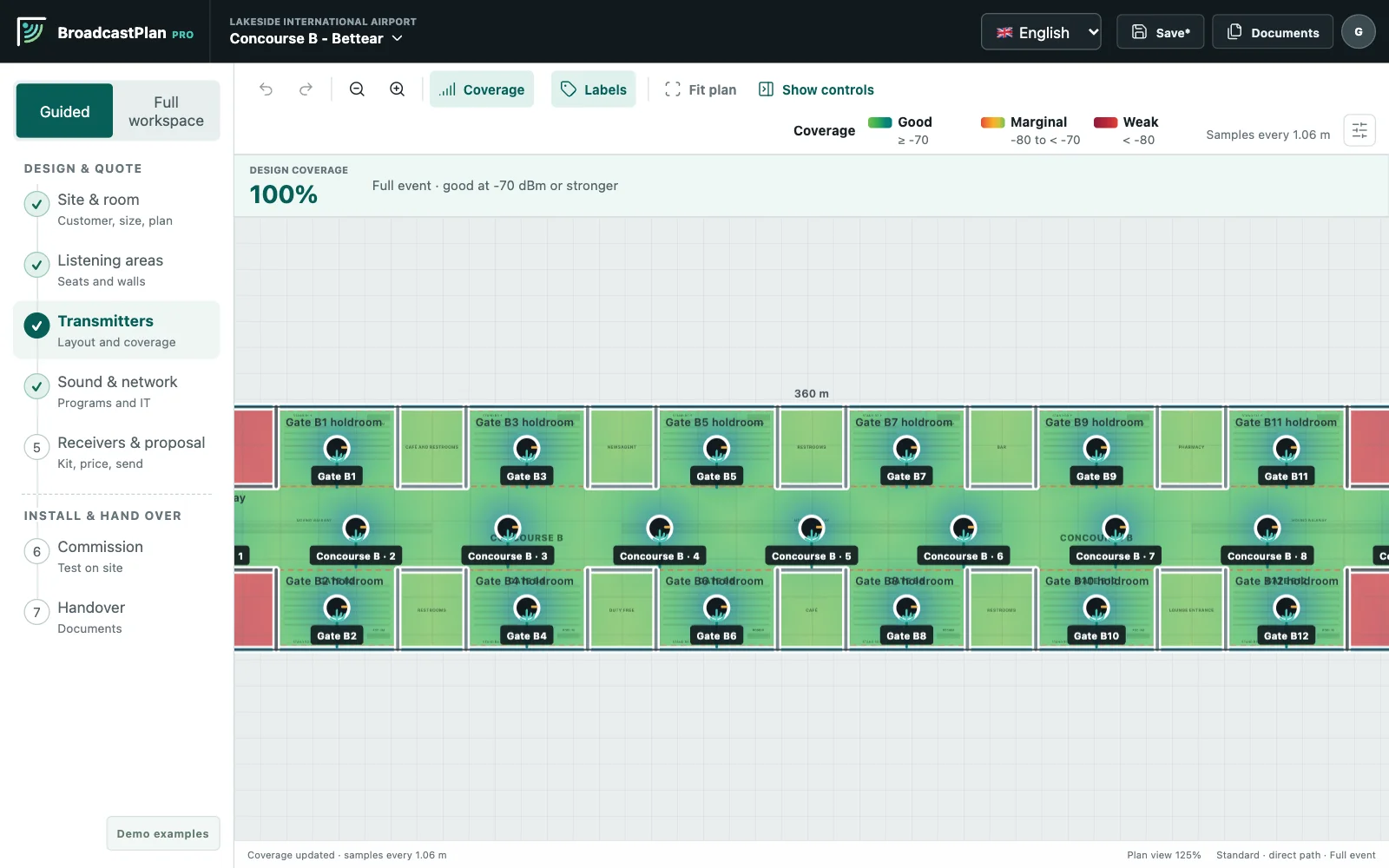The image size is (1389, 868).
Task: Select the Concourse B · 4 transmitter icon
Action: (660, 528)
